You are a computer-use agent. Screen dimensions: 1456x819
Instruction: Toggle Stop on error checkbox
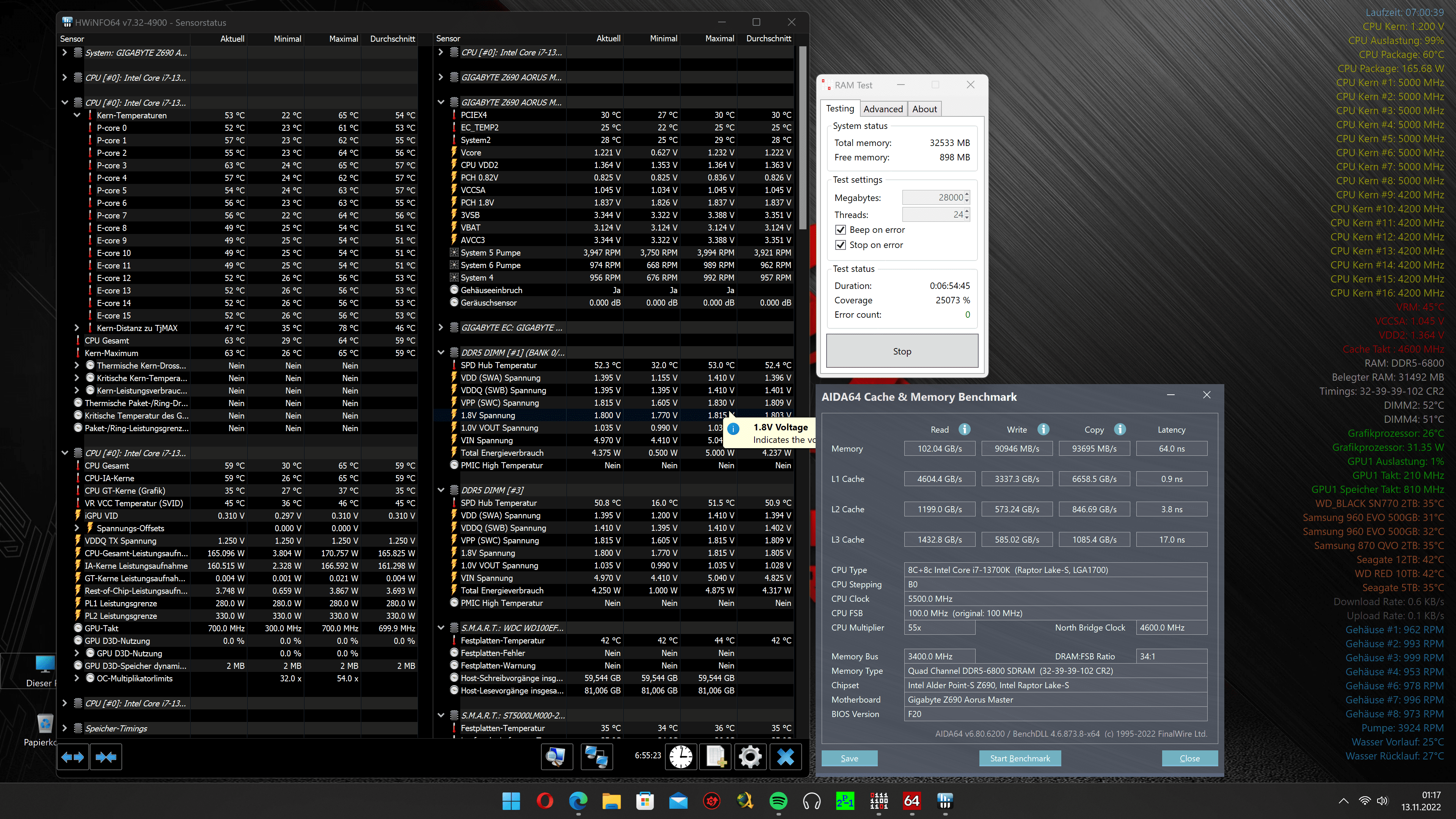[x=841, y=245]
